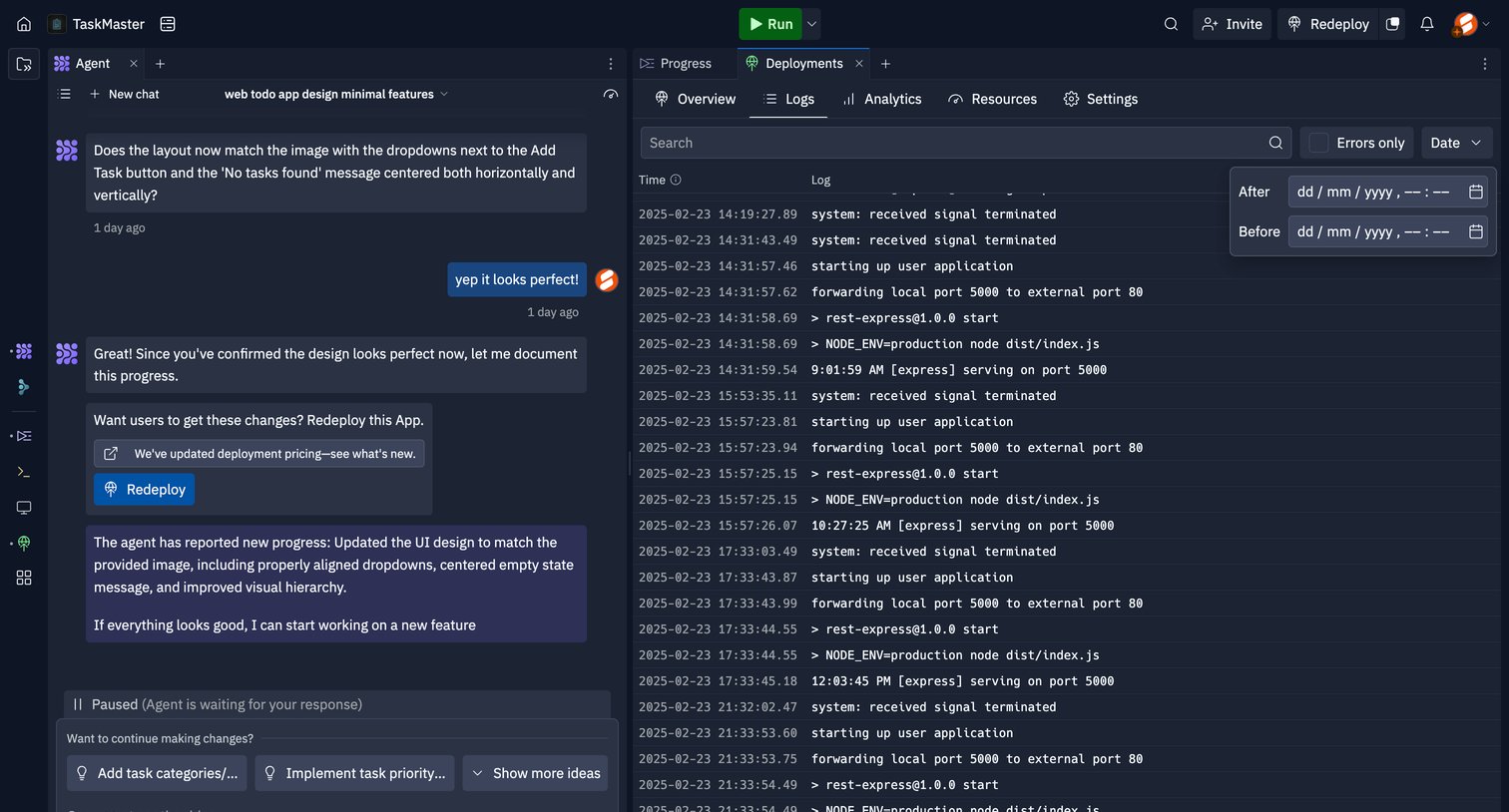
Task: Go to the home icon
Action: [x=24, y=24]
